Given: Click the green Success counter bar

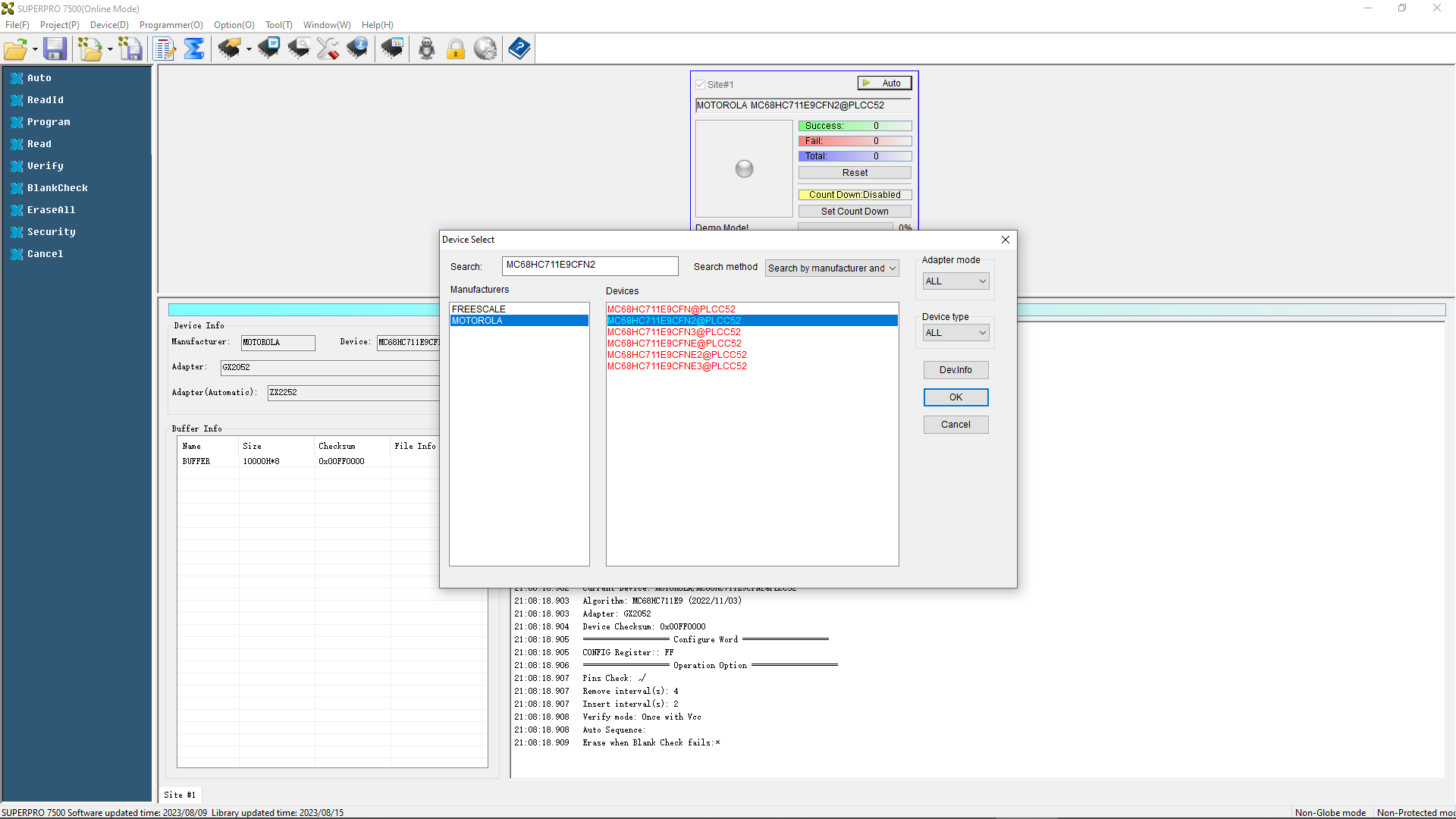Looking at the screenshot, I should click(855, 126).
